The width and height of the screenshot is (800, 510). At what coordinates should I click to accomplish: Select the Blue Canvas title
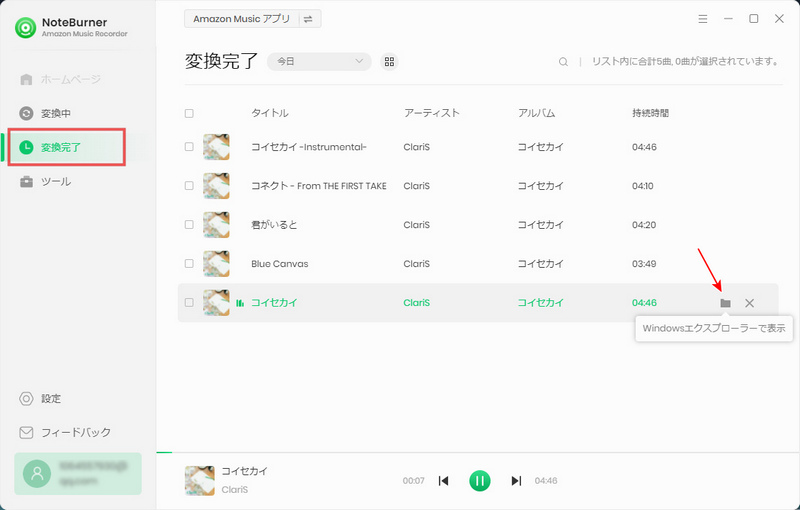[x=280, y=264]
